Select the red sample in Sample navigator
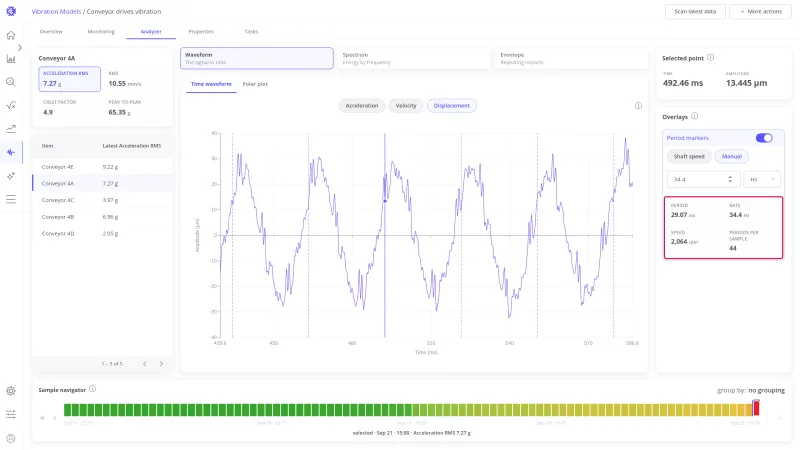 tap(756, 409)
